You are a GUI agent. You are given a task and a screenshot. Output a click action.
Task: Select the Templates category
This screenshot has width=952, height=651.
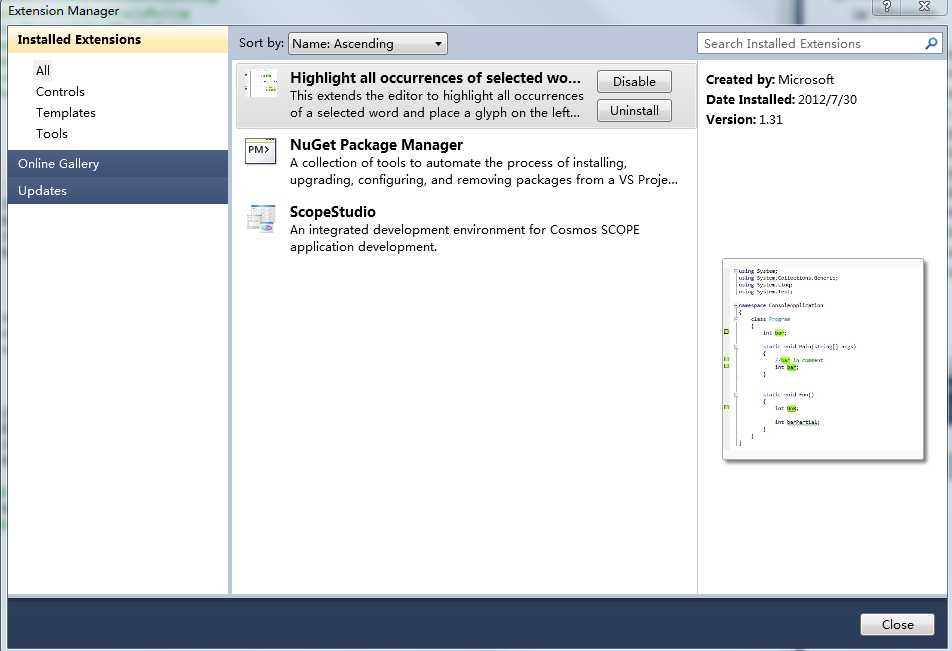tap(66, 113)
